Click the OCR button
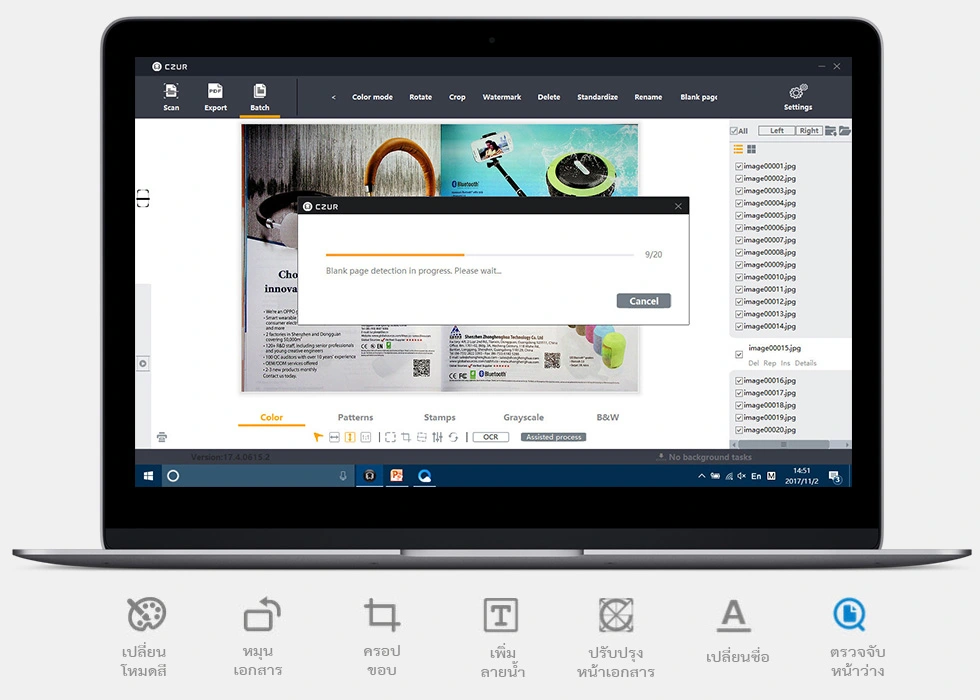980x700 pixels. click(x=491, y=437)
